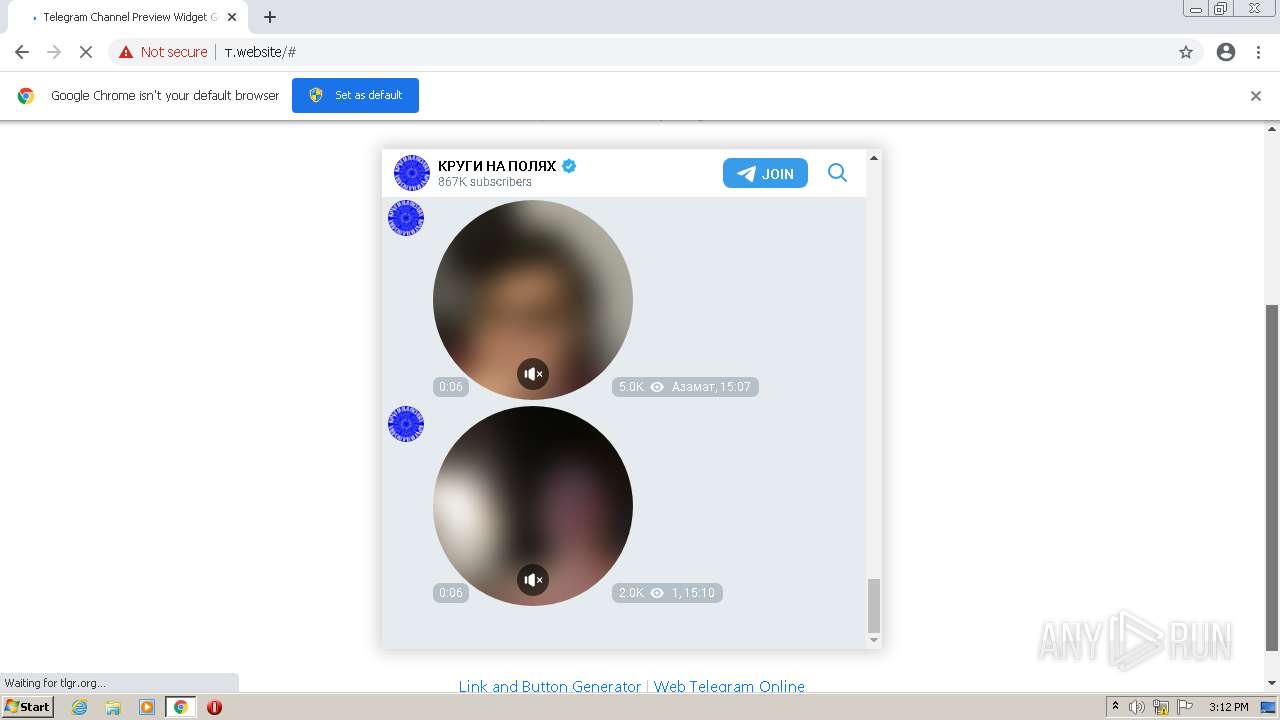The image size is (1280, 720).
Task: Click the 3:12 PM taskbar clock
Action: coord(1228,707)
